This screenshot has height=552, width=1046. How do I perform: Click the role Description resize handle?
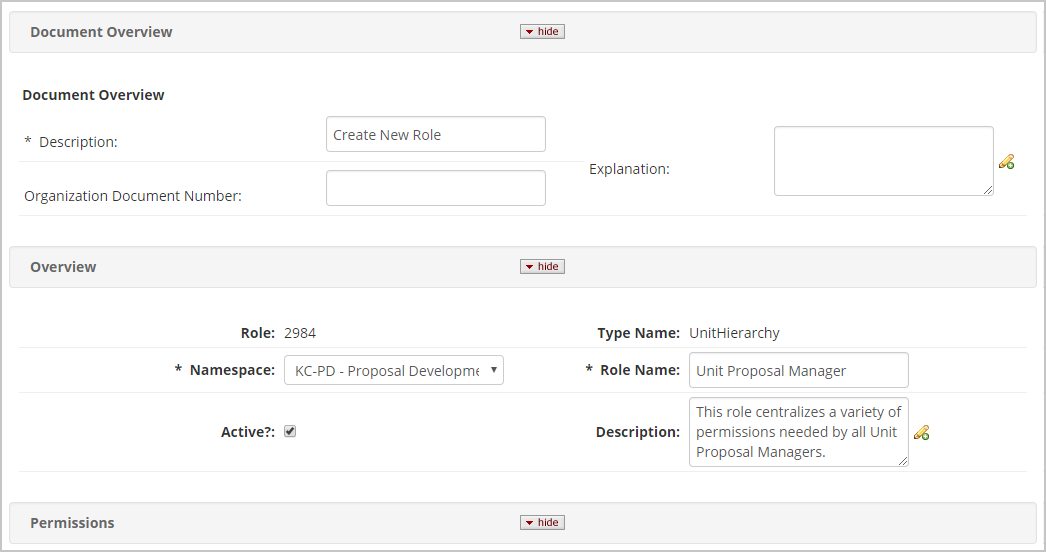tap(903, 461)
